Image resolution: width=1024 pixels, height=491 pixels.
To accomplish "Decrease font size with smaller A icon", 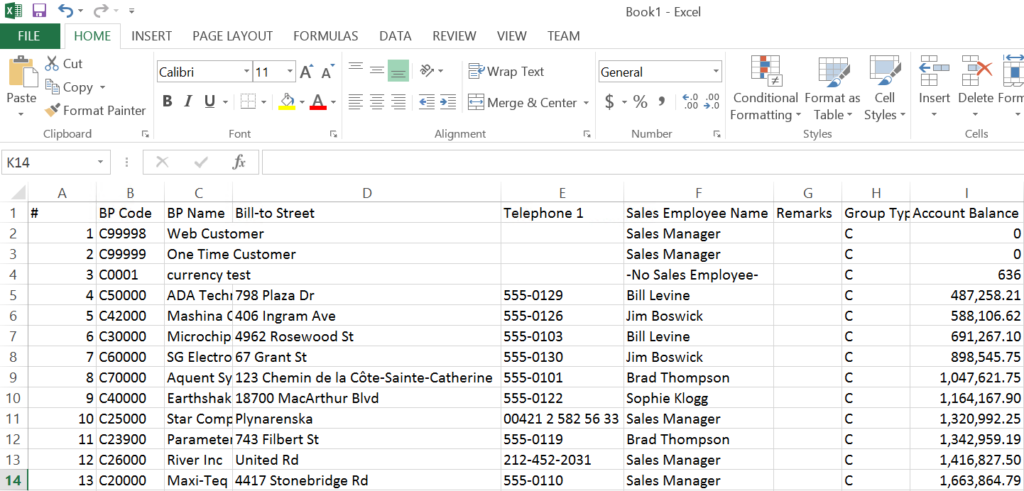I will pos(327,72).
